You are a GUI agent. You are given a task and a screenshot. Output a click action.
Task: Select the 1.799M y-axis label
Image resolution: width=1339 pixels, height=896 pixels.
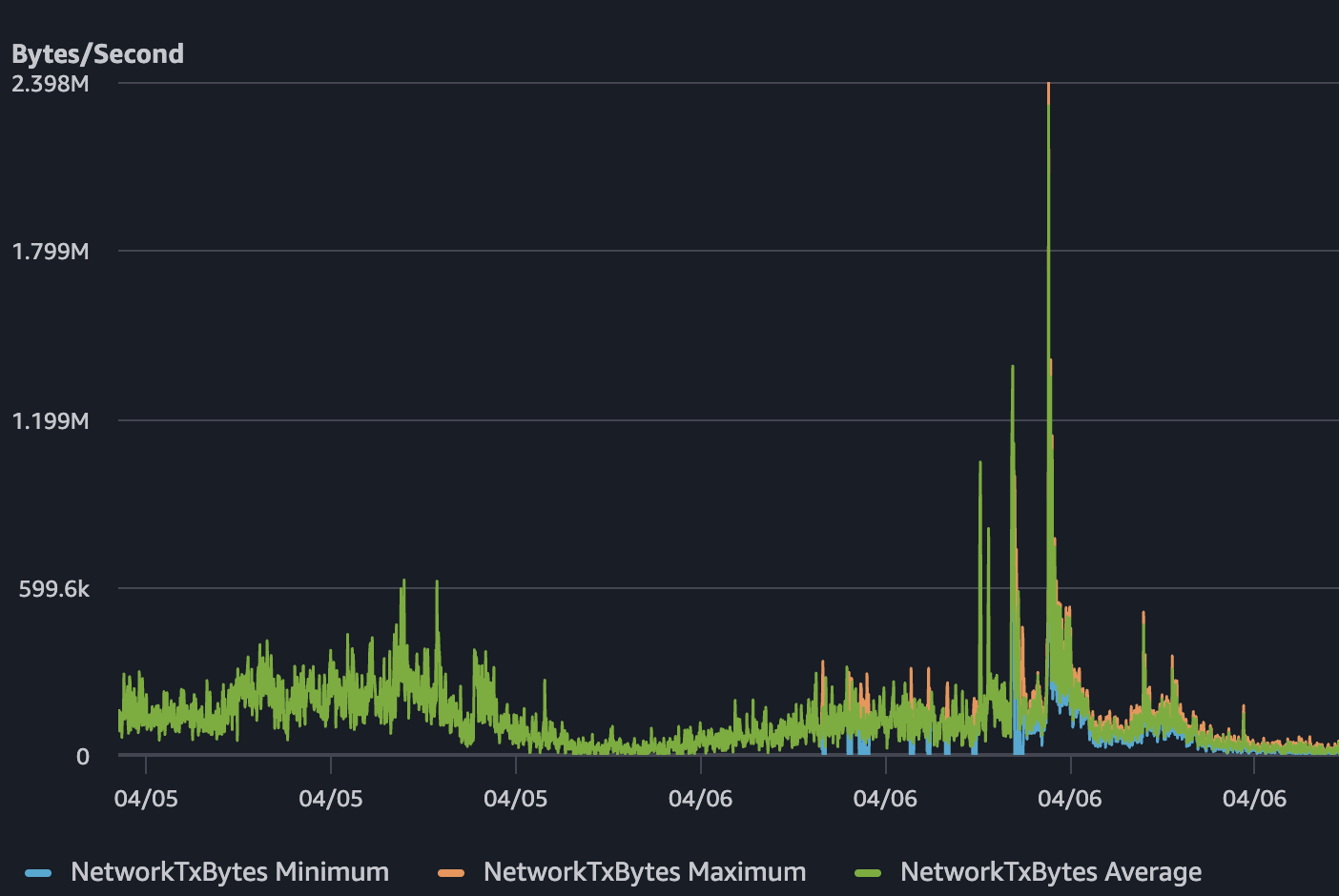click(x=51, y=252)
